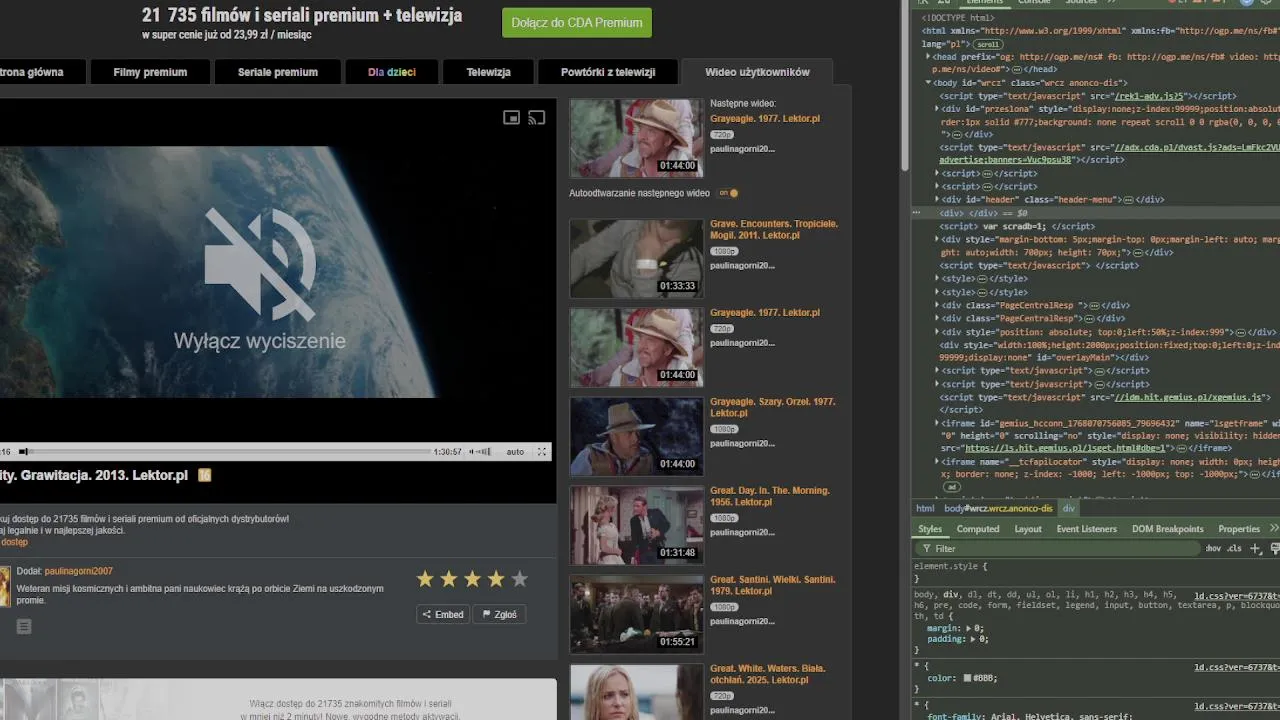Viewport: 1280px width, 720px height.
Task: Toggle :hov element state panel
Action: (1213, 548)
